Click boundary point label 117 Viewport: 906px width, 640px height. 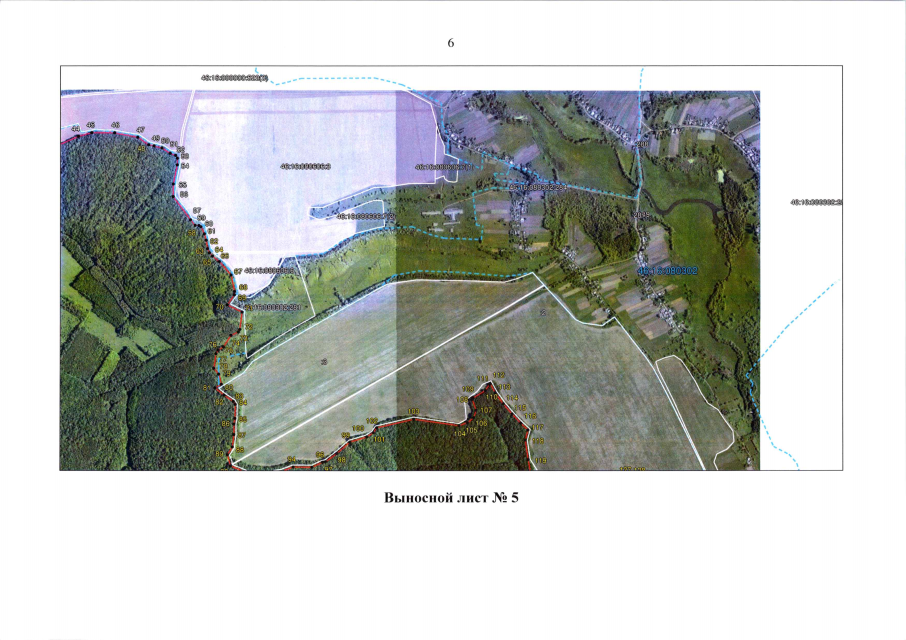pos(537,427)
